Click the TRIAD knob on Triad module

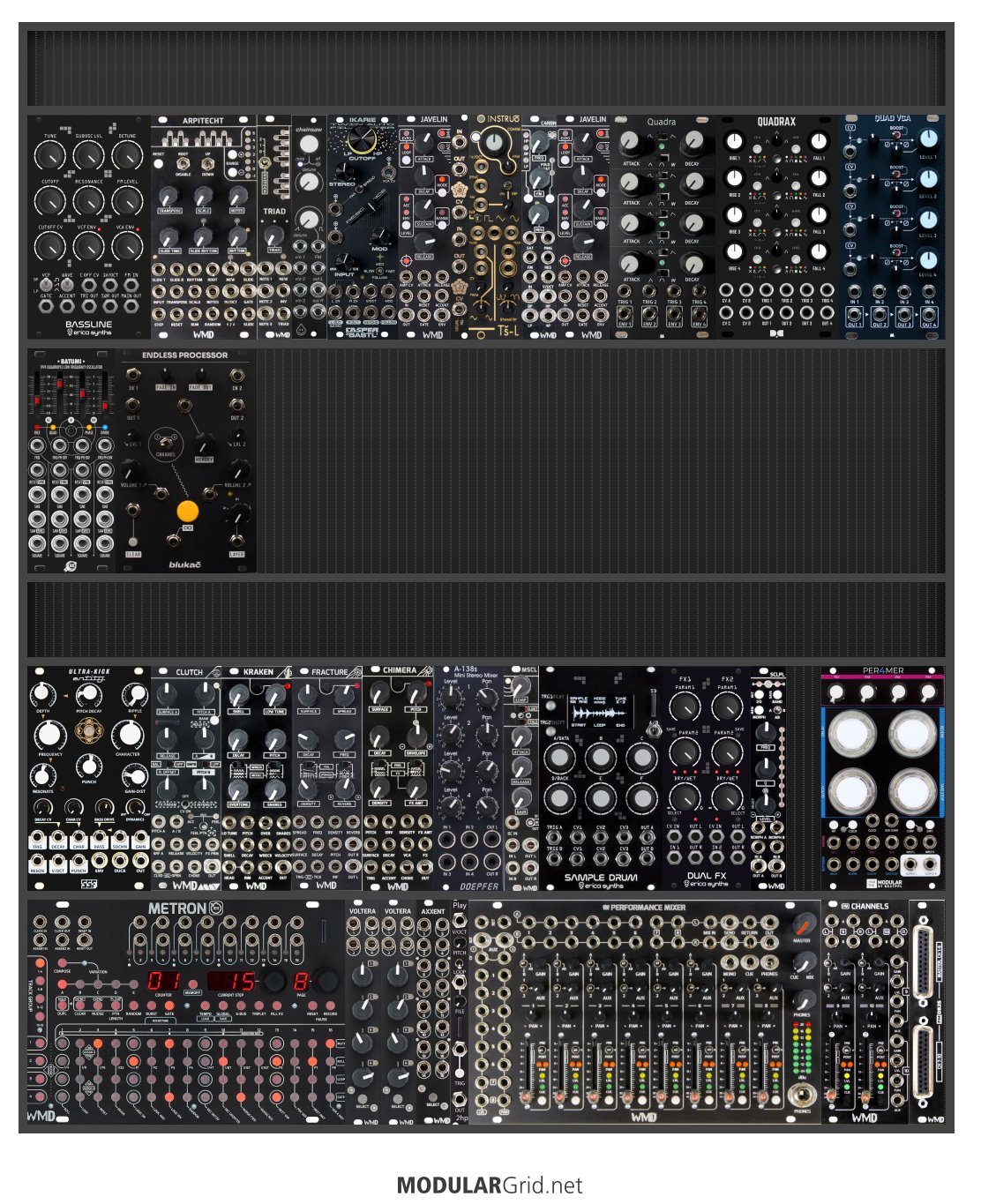pos(273,235)
